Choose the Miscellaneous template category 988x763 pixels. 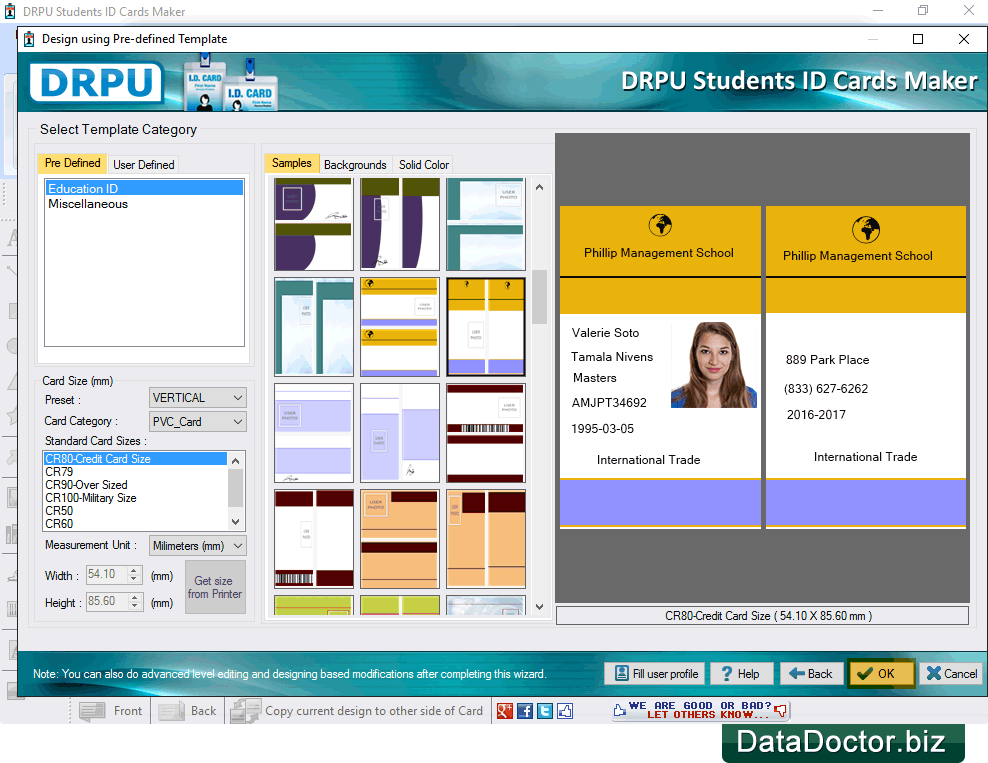coord(144,204)
